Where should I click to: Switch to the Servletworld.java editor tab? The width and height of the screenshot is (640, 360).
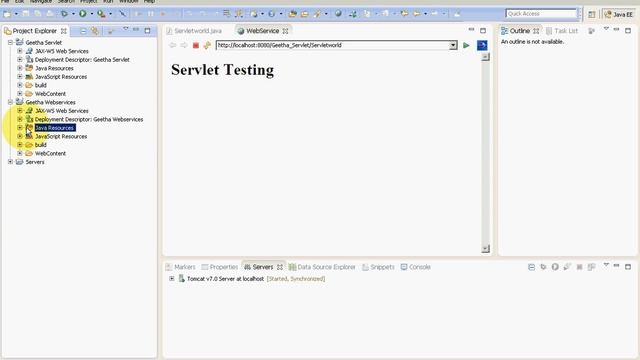click(x=194, y=31)
